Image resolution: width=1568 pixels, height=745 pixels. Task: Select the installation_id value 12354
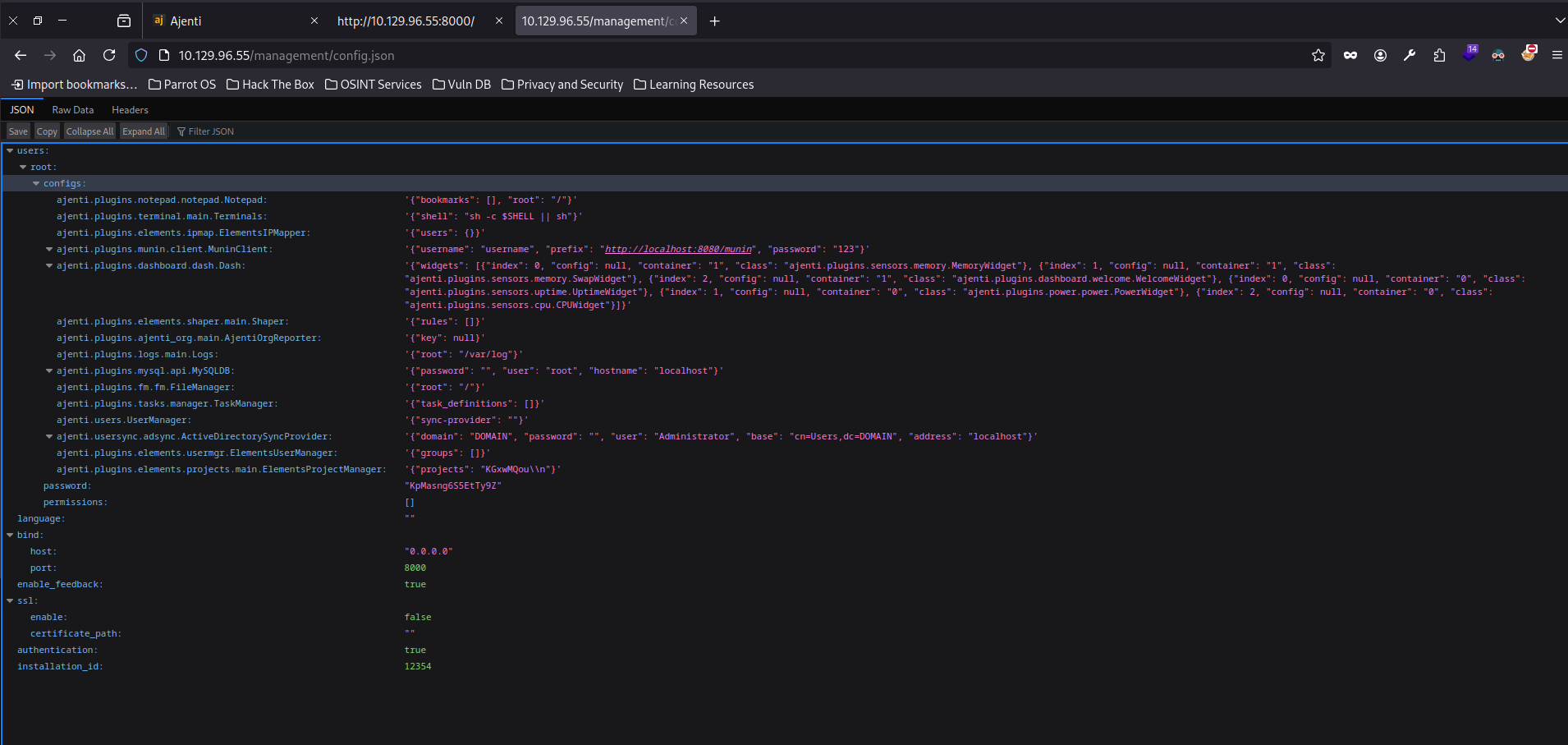coord(418,667)
